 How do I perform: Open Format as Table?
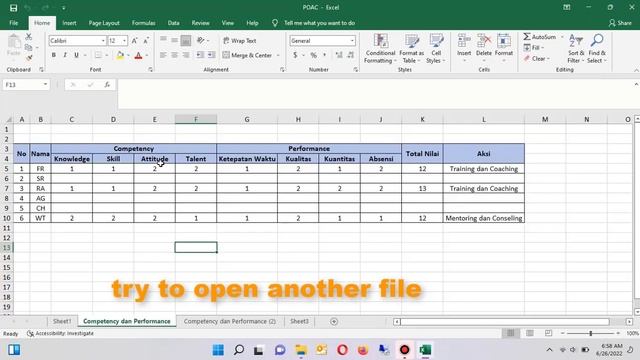[411, 49]
